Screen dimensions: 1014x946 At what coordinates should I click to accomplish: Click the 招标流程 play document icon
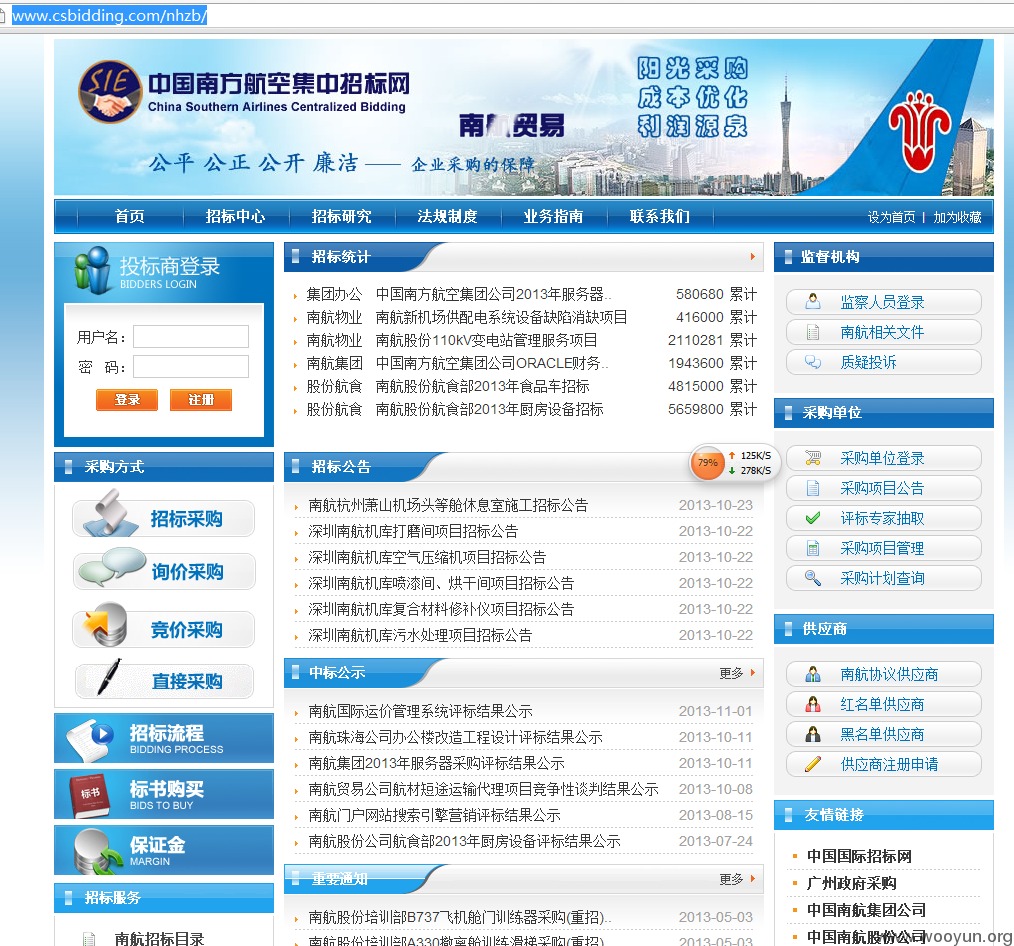point(91,738)
